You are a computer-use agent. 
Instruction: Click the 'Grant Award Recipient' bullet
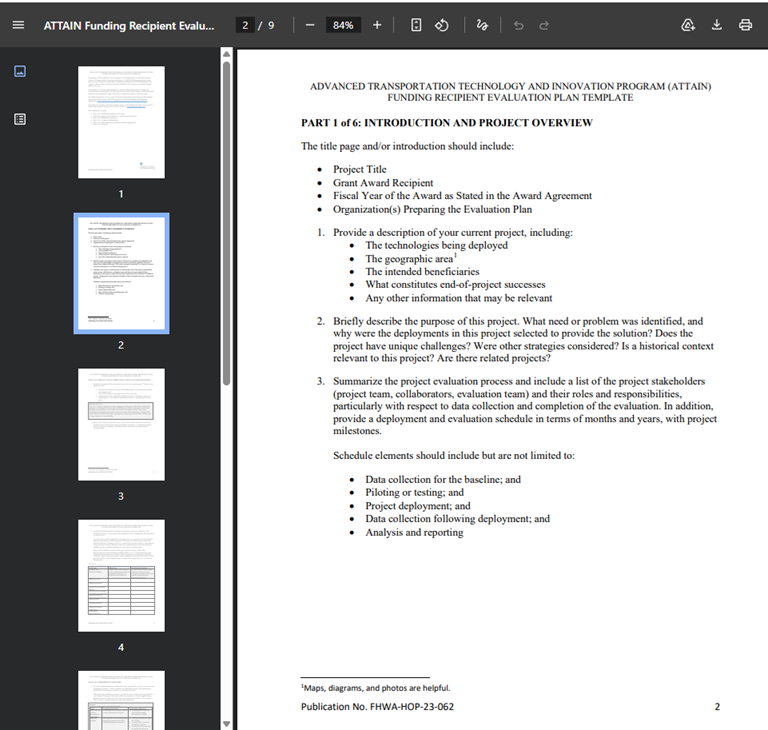[383, 183]
